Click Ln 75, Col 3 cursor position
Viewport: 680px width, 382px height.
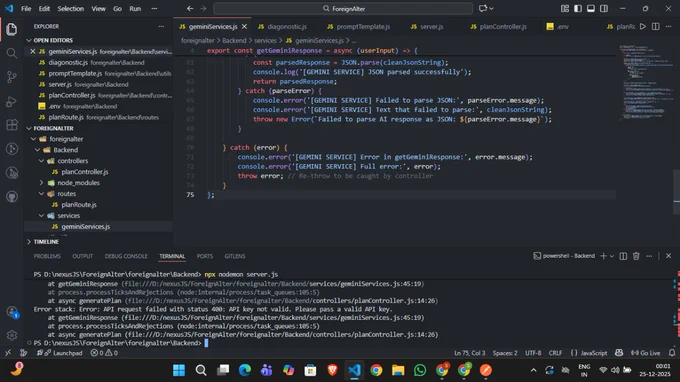[469, 353]
